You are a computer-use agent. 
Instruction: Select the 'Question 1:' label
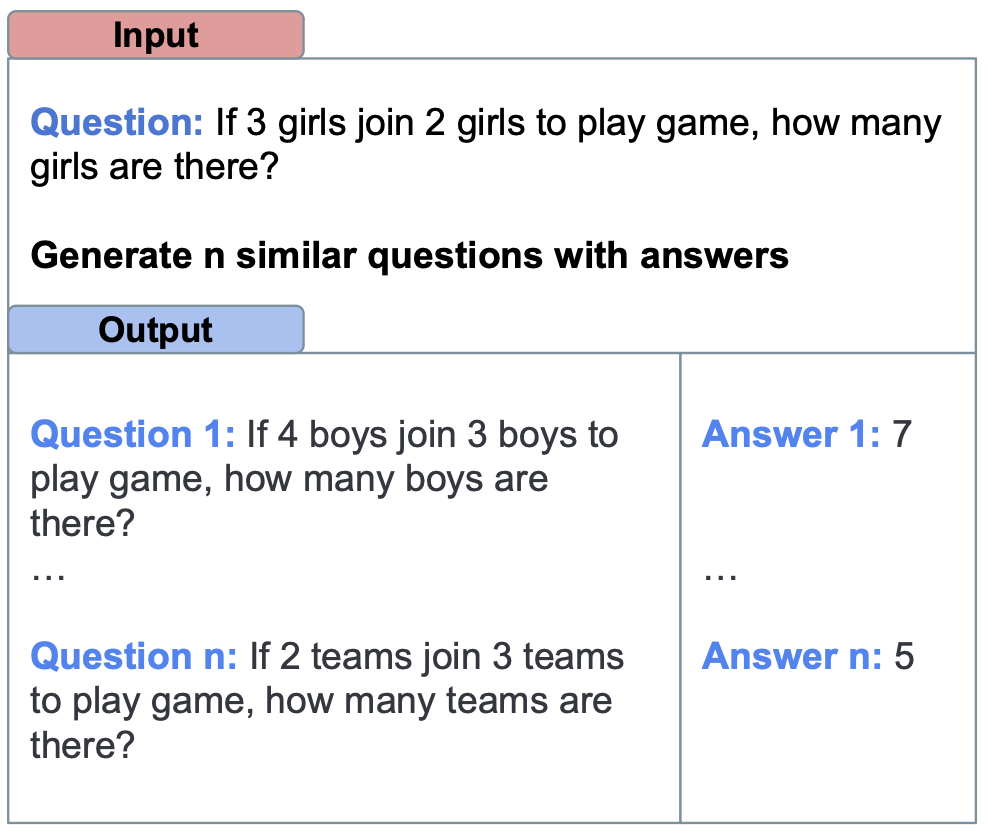[x=133, y=435]
